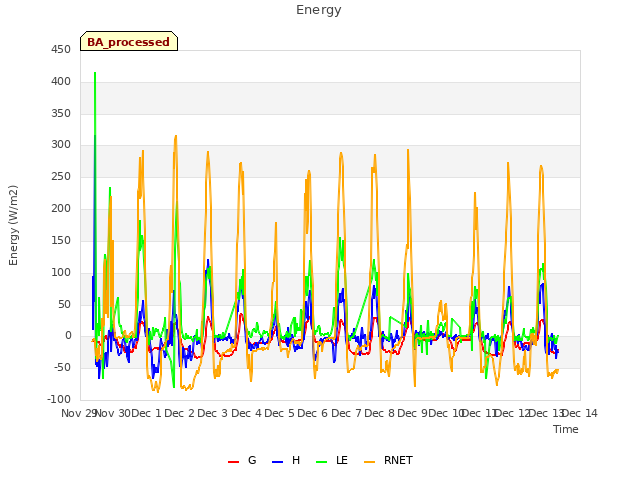Viewport: 640px width, 480px height.
Task: Click the highest orange RNET peak at Dec 2
Action: click(x=176, y=137)
